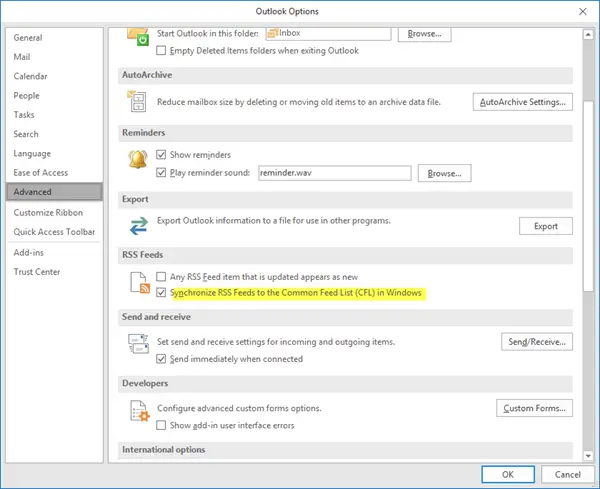The height and width of the screenshot is (489, 600).
Task: Click the Developers custom forms icon
Action: (140, 411)
